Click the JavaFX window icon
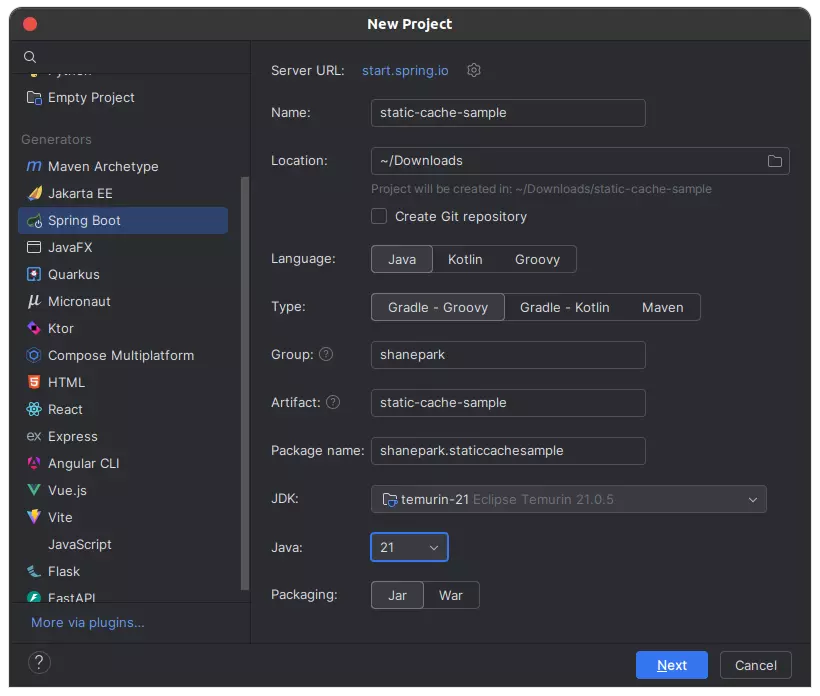Image resolution: width=820 pixels, height=696 pixels. [x=34, y=247]
